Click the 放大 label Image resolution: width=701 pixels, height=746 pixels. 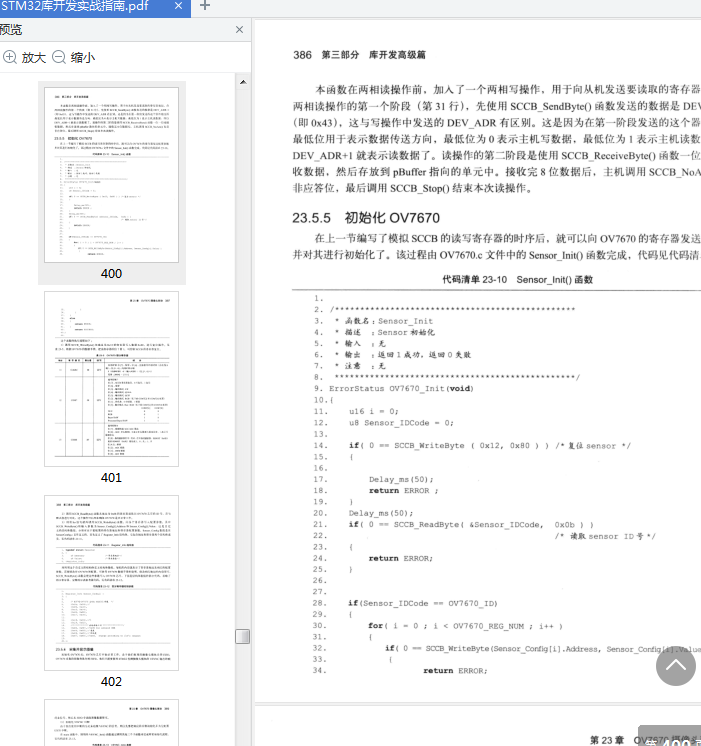33,58
